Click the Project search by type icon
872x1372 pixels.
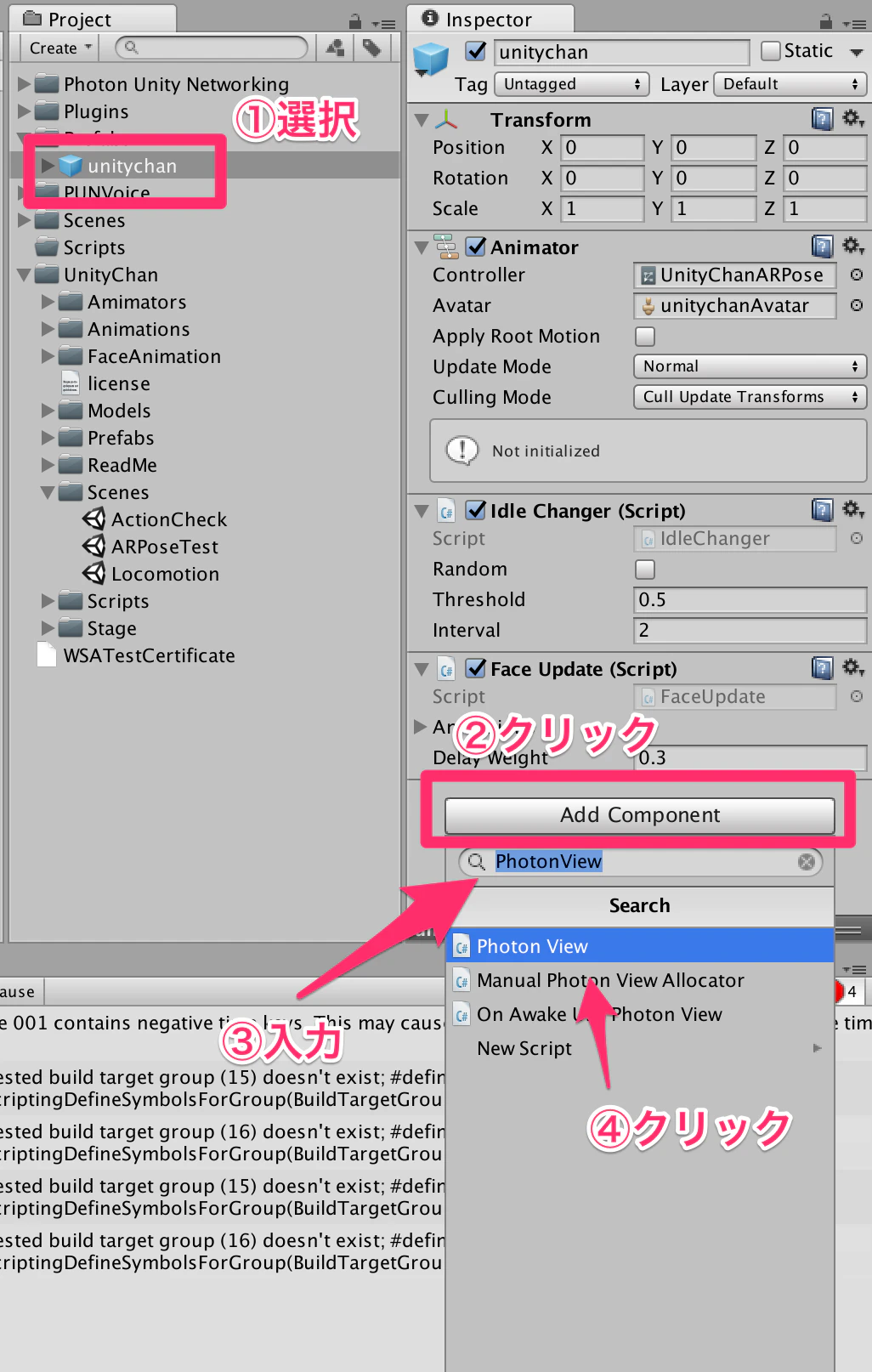click(x=336, y=48)
